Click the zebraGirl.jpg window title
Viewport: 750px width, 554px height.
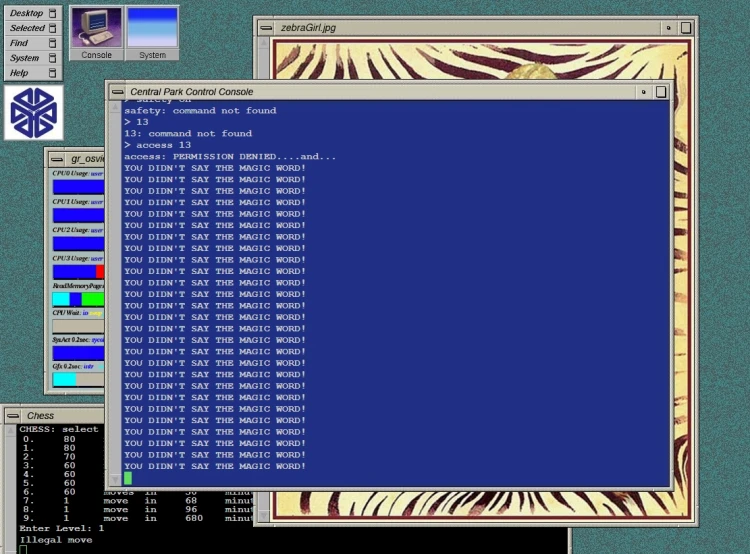click(309, 28)
